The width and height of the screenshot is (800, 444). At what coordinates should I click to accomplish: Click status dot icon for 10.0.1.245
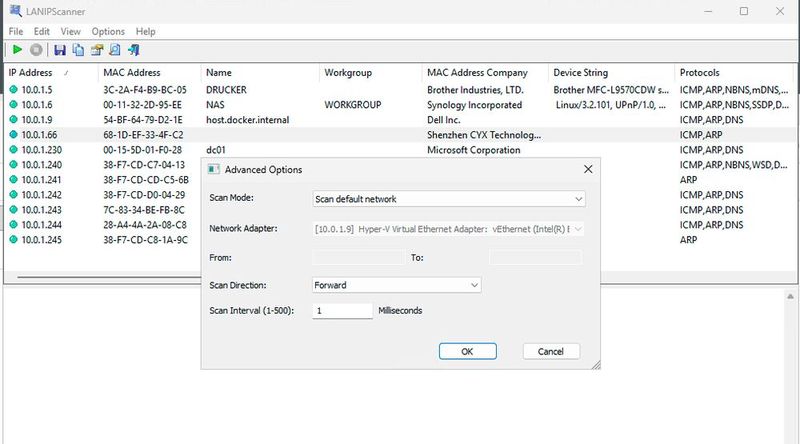13,239
